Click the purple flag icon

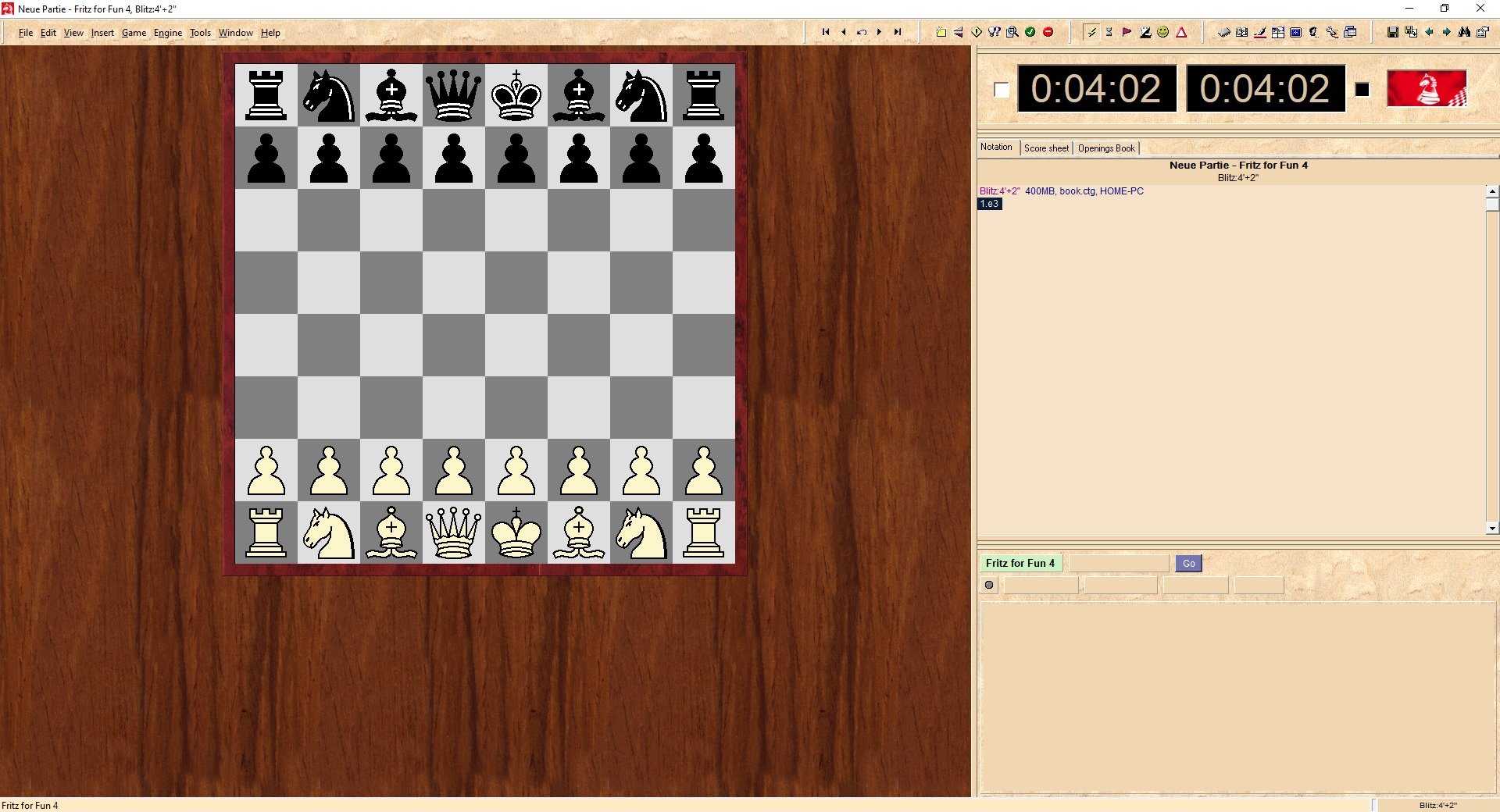[x=1127, y=32]
